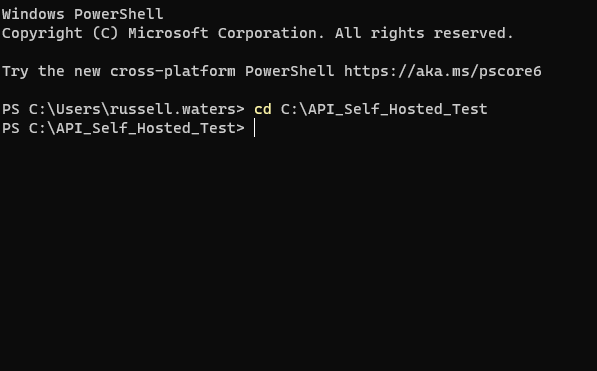Click the word cross-platform
597x371 pixels.
point(172,71)
